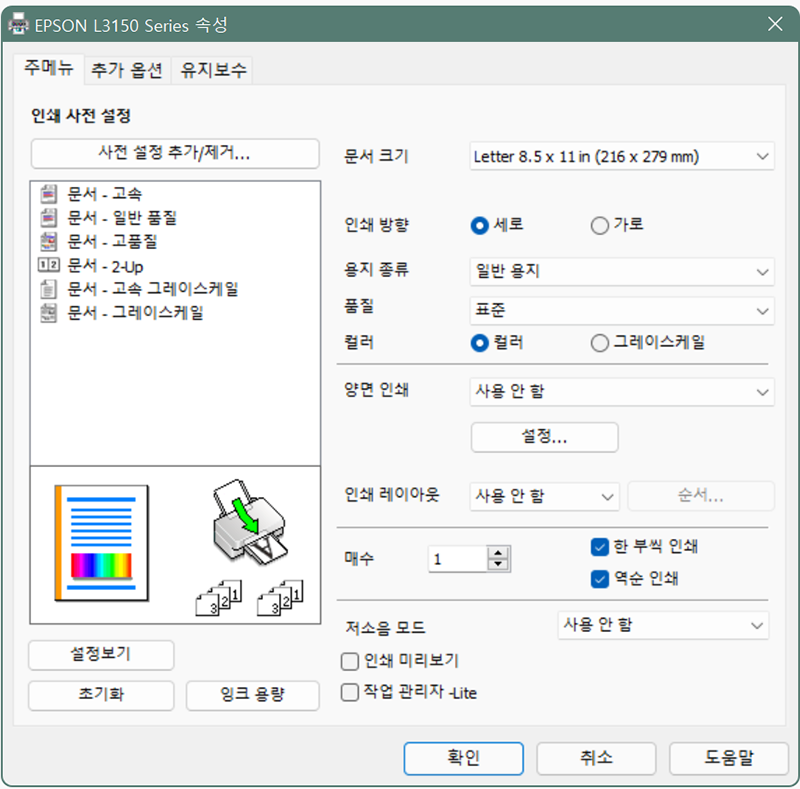Select the 문서 - 그레이스케일 preset text
The width and height of the screenshot is (800, 789).
point(135,312)
